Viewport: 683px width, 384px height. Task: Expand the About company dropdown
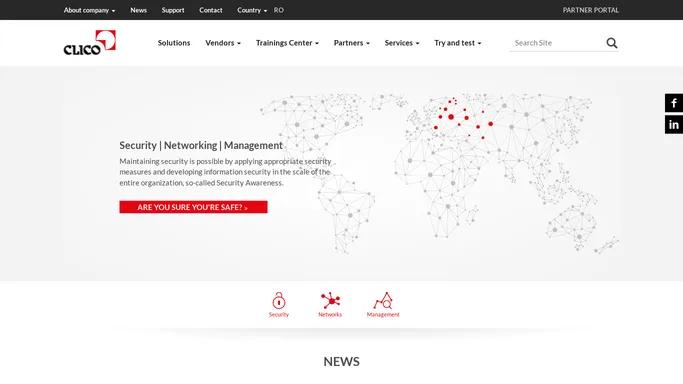click(x=89, y=10)
